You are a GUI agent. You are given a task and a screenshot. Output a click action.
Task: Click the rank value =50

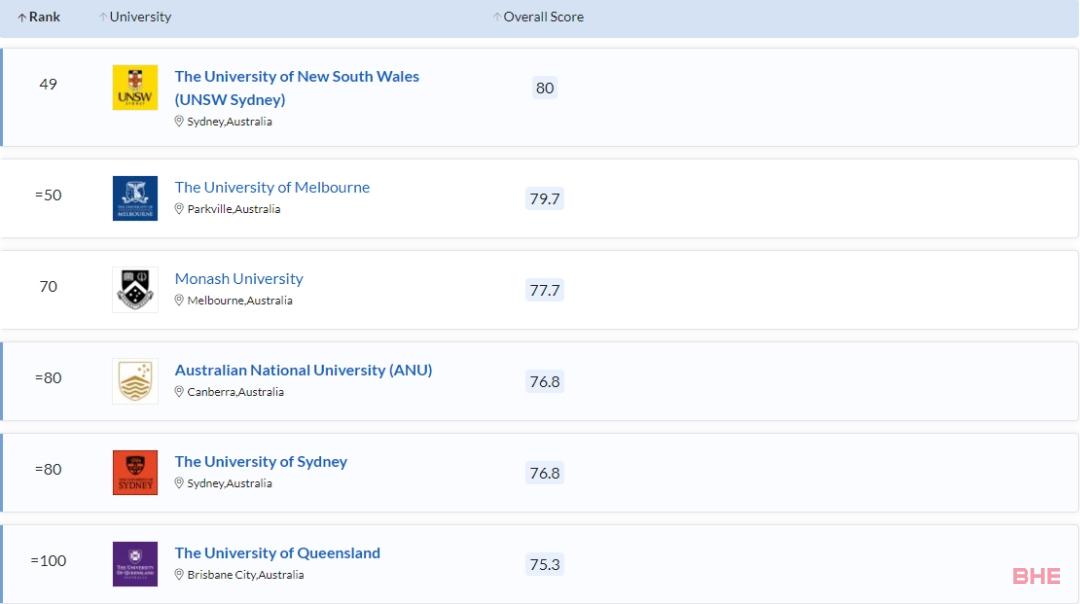(x=48, y=195)
